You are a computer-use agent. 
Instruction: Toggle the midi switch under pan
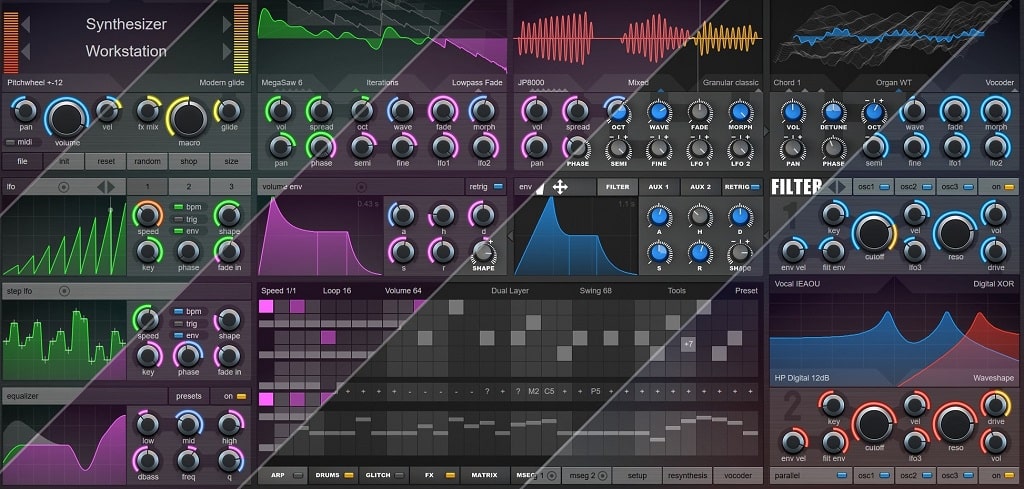pos(11,142)
